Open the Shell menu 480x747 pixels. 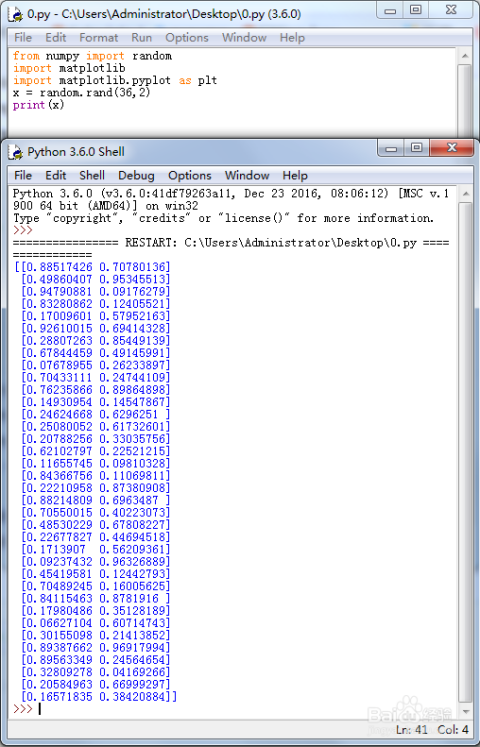(92, 176)
